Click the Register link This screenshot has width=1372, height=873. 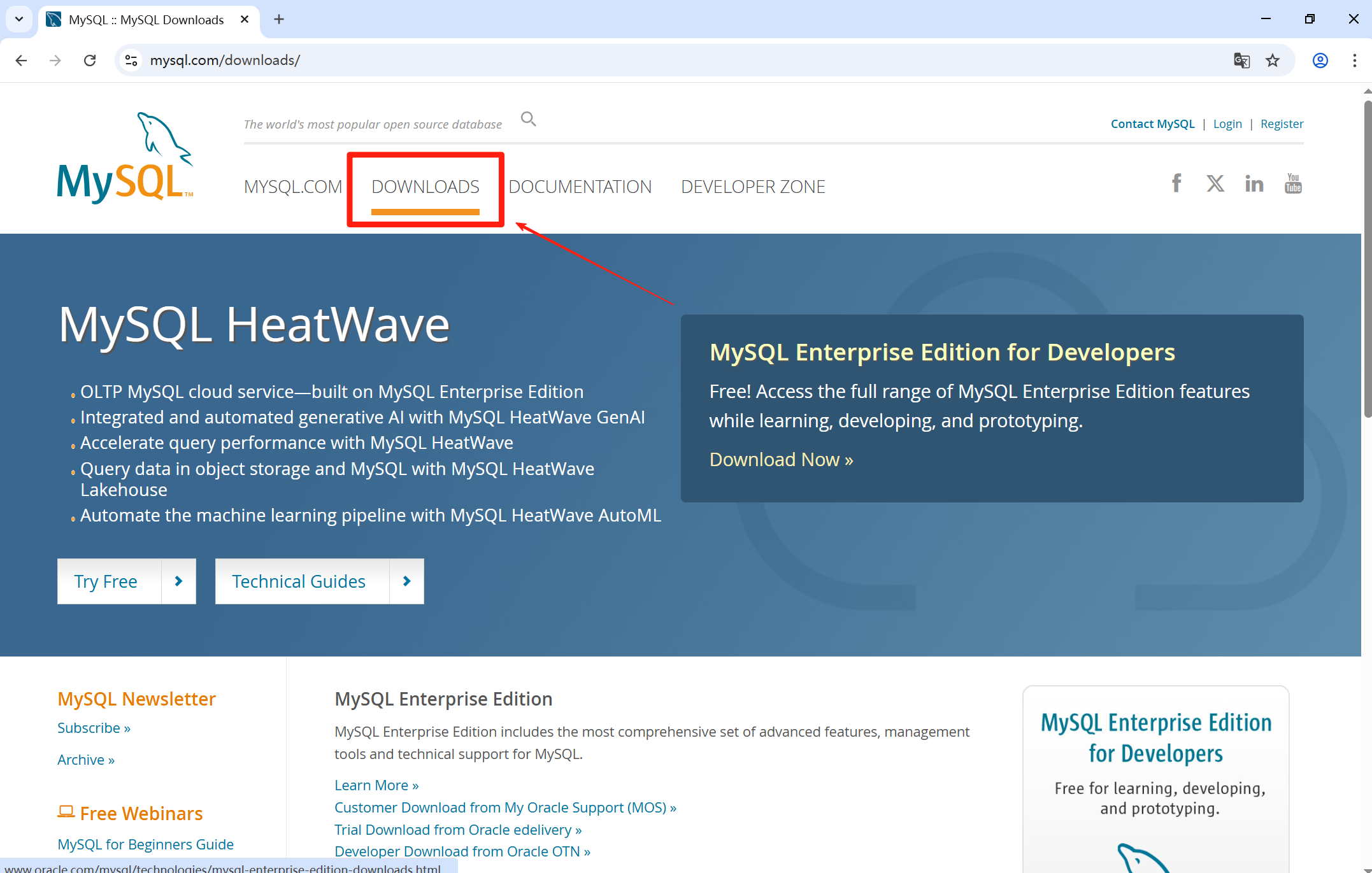point(1282,124)
